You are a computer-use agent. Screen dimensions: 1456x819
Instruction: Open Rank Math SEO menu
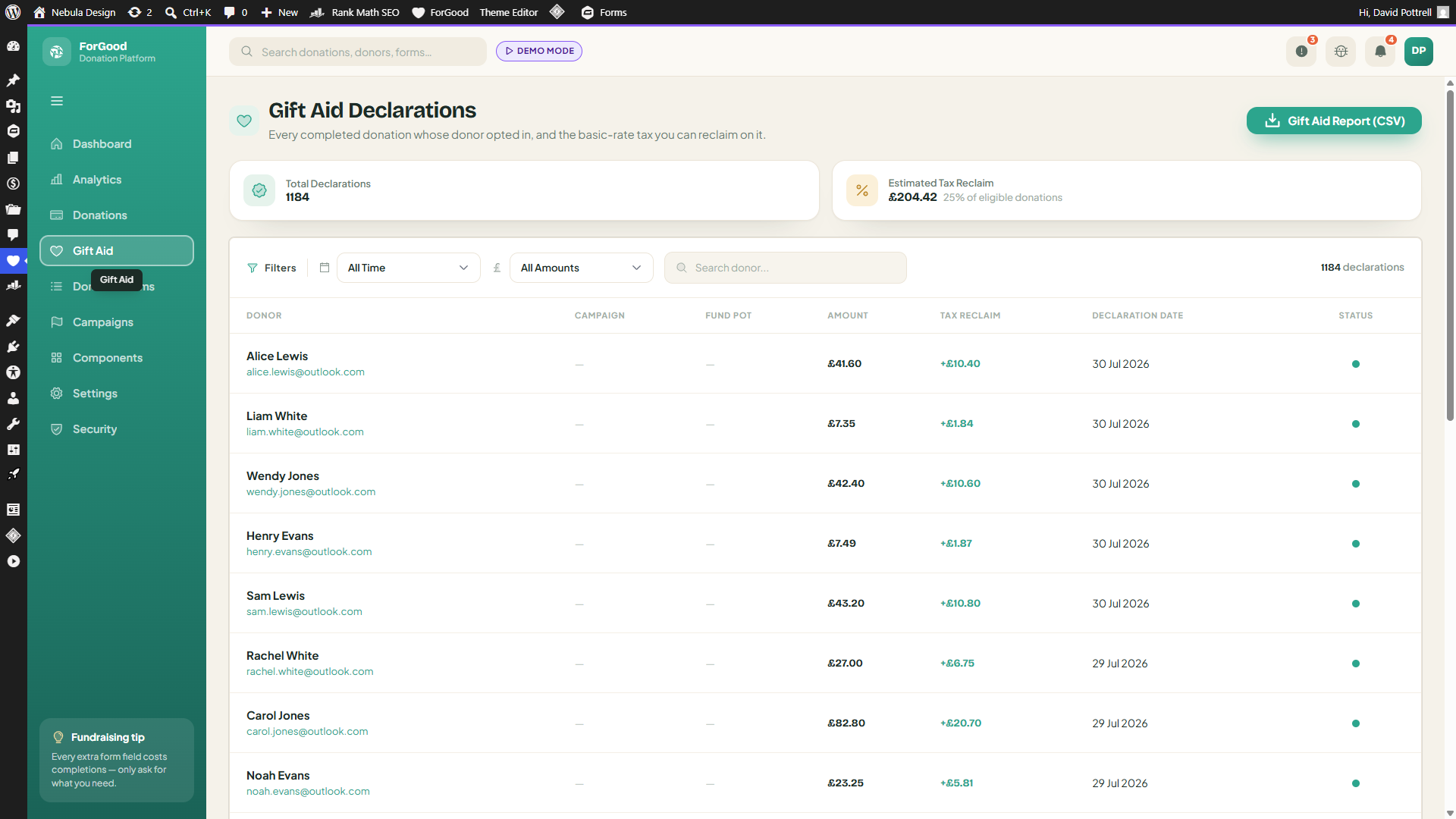(355, 12)
